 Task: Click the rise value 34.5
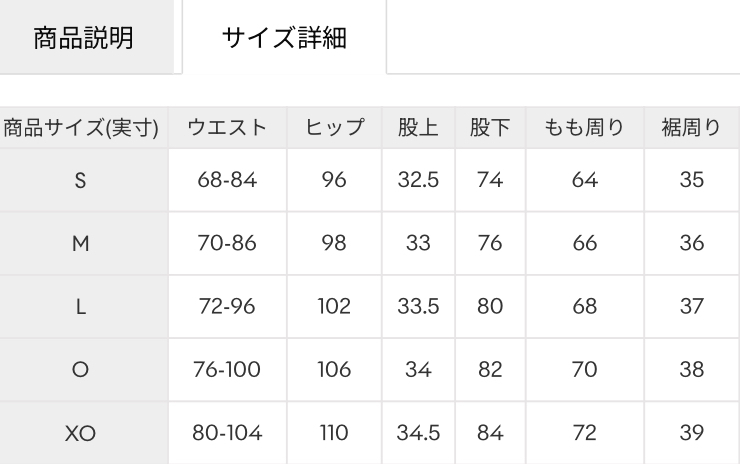[x=418, y=433]
